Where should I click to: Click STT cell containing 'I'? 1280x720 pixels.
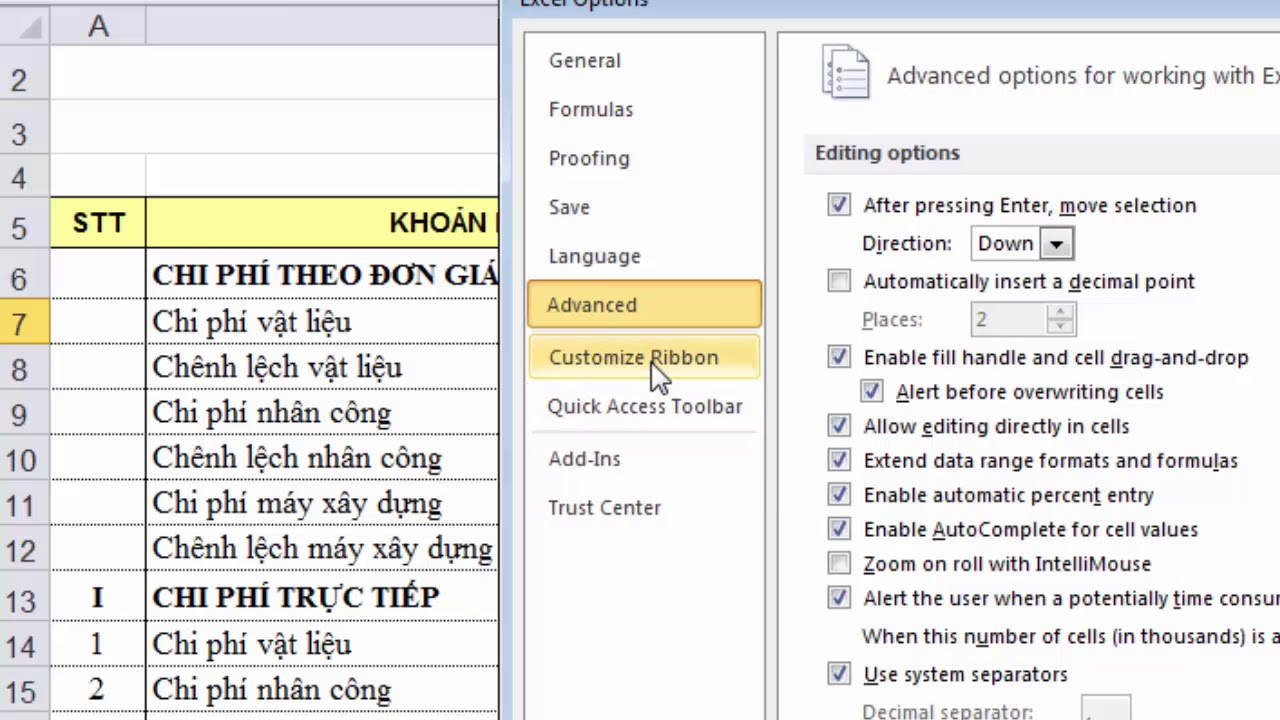[98, 597]
